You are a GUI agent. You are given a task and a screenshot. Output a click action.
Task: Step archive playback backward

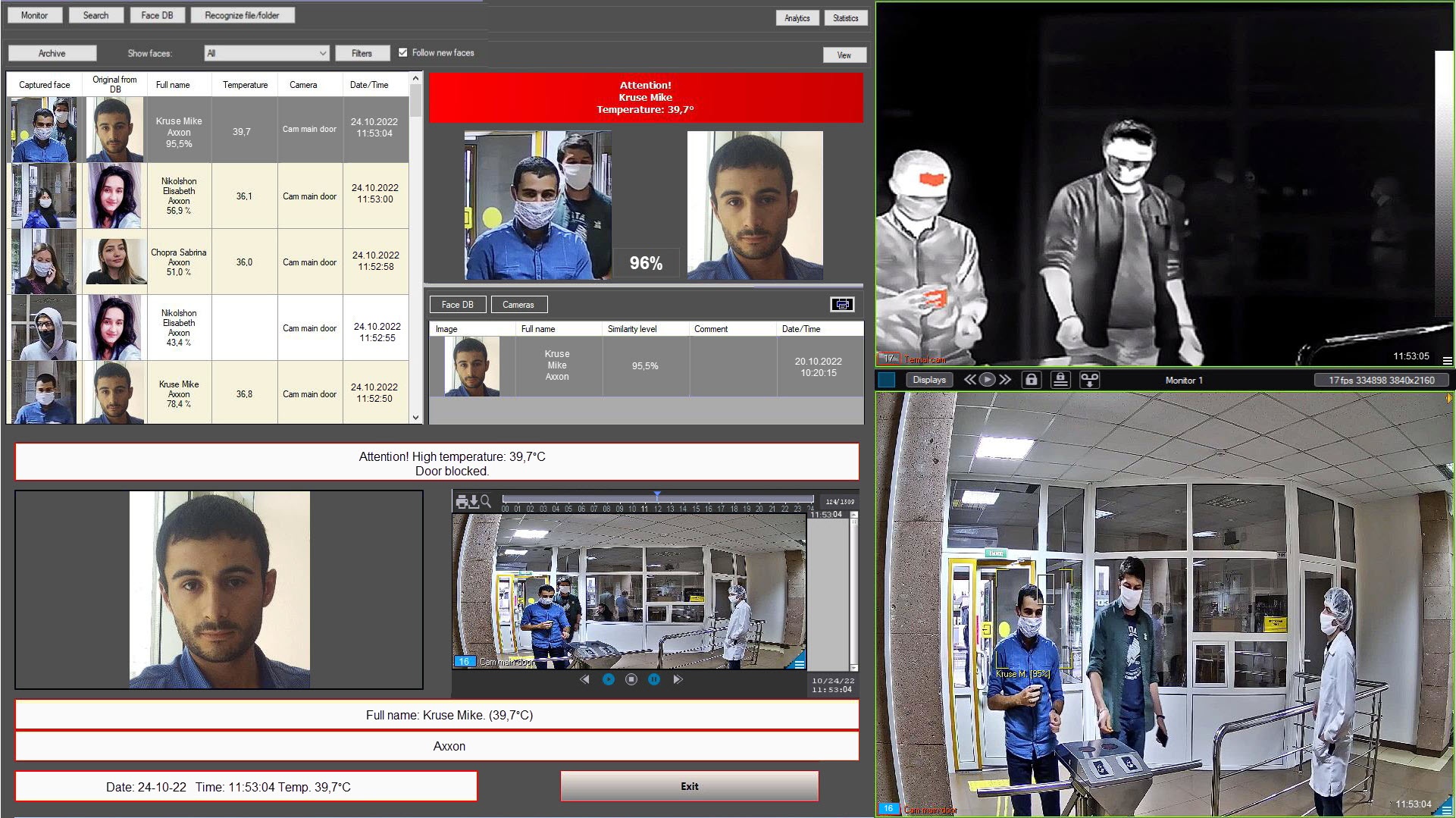click(584, 679)
